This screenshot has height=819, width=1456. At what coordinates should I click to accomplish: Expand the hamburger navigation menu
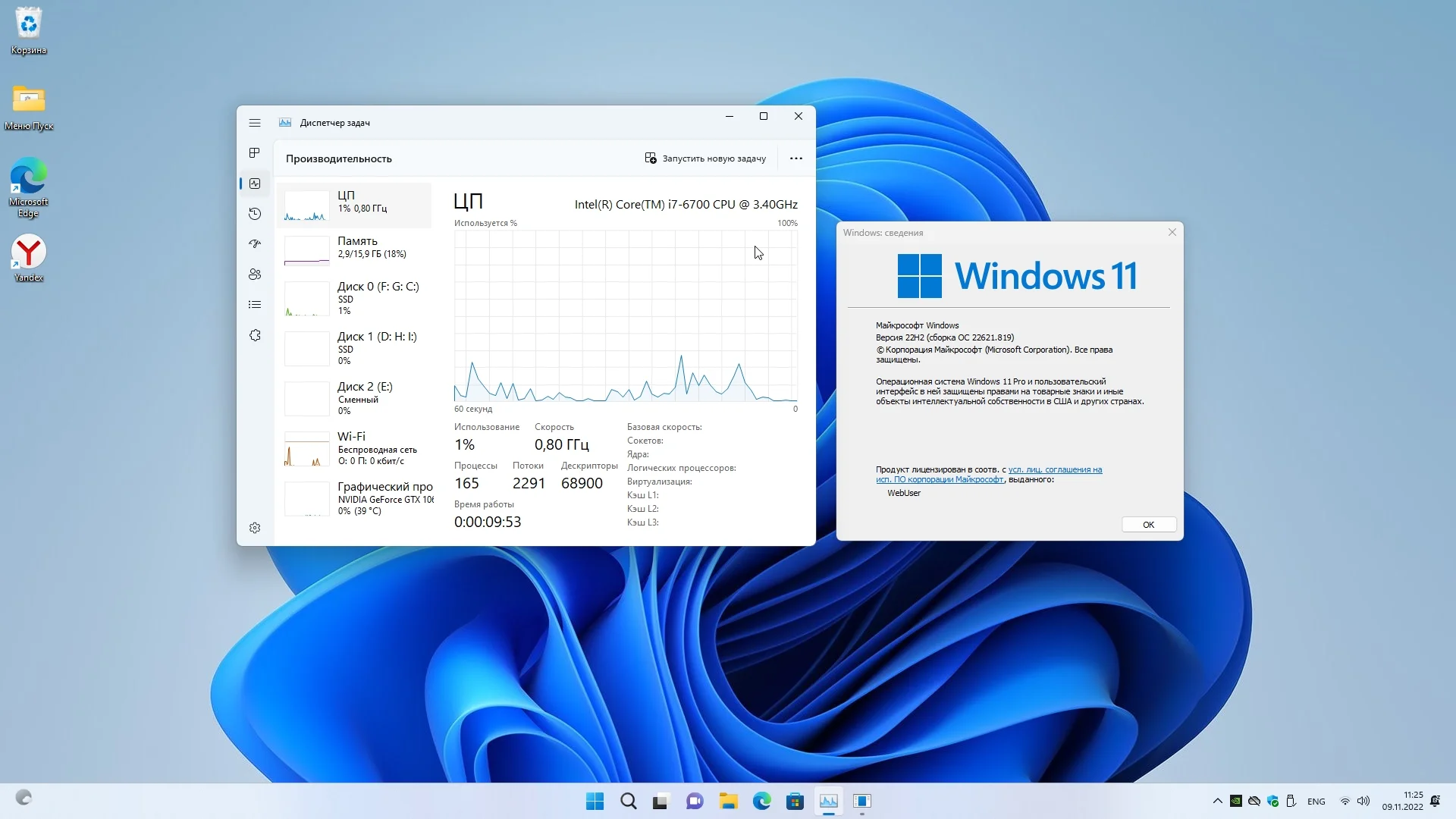[255, 123]
